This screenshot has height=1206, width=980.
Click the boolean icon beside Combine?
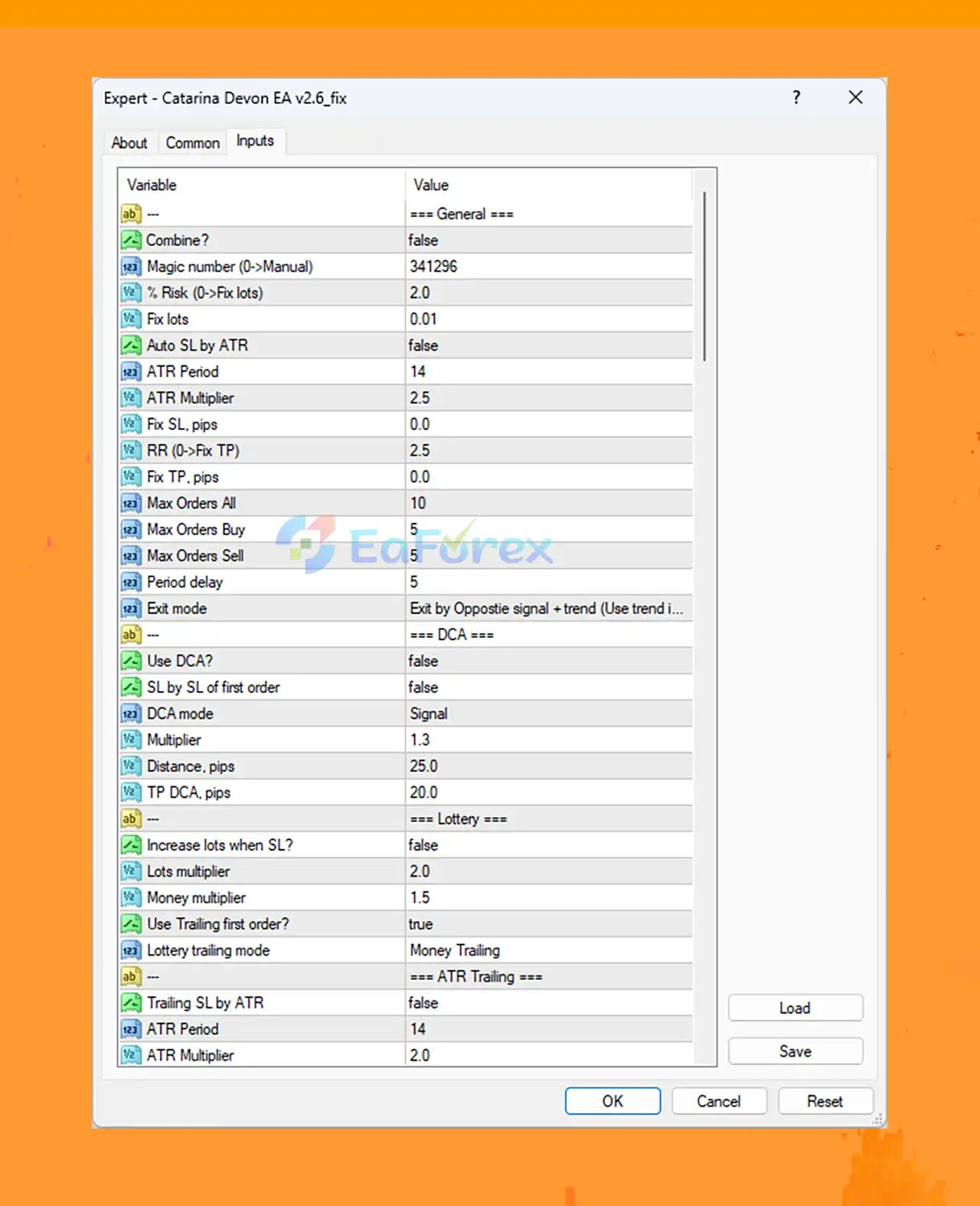(x=131, y=240)
